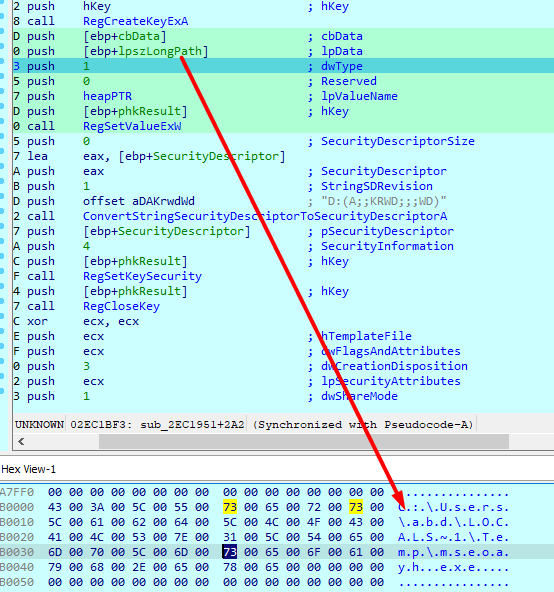Click hex row address B0000

(x=17, y=507)
